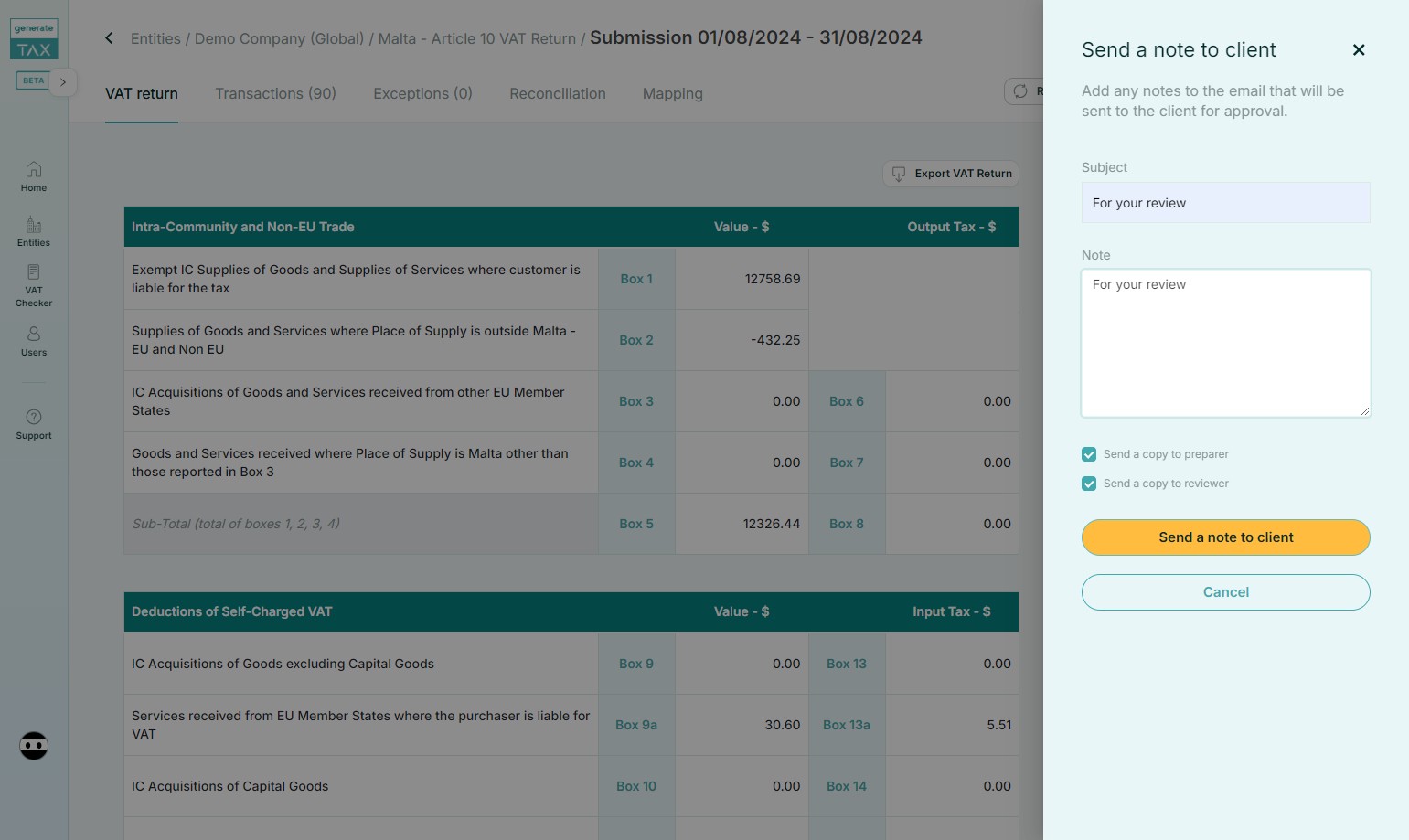Open the Exceptions (0) tab

[x=422, y=93]
